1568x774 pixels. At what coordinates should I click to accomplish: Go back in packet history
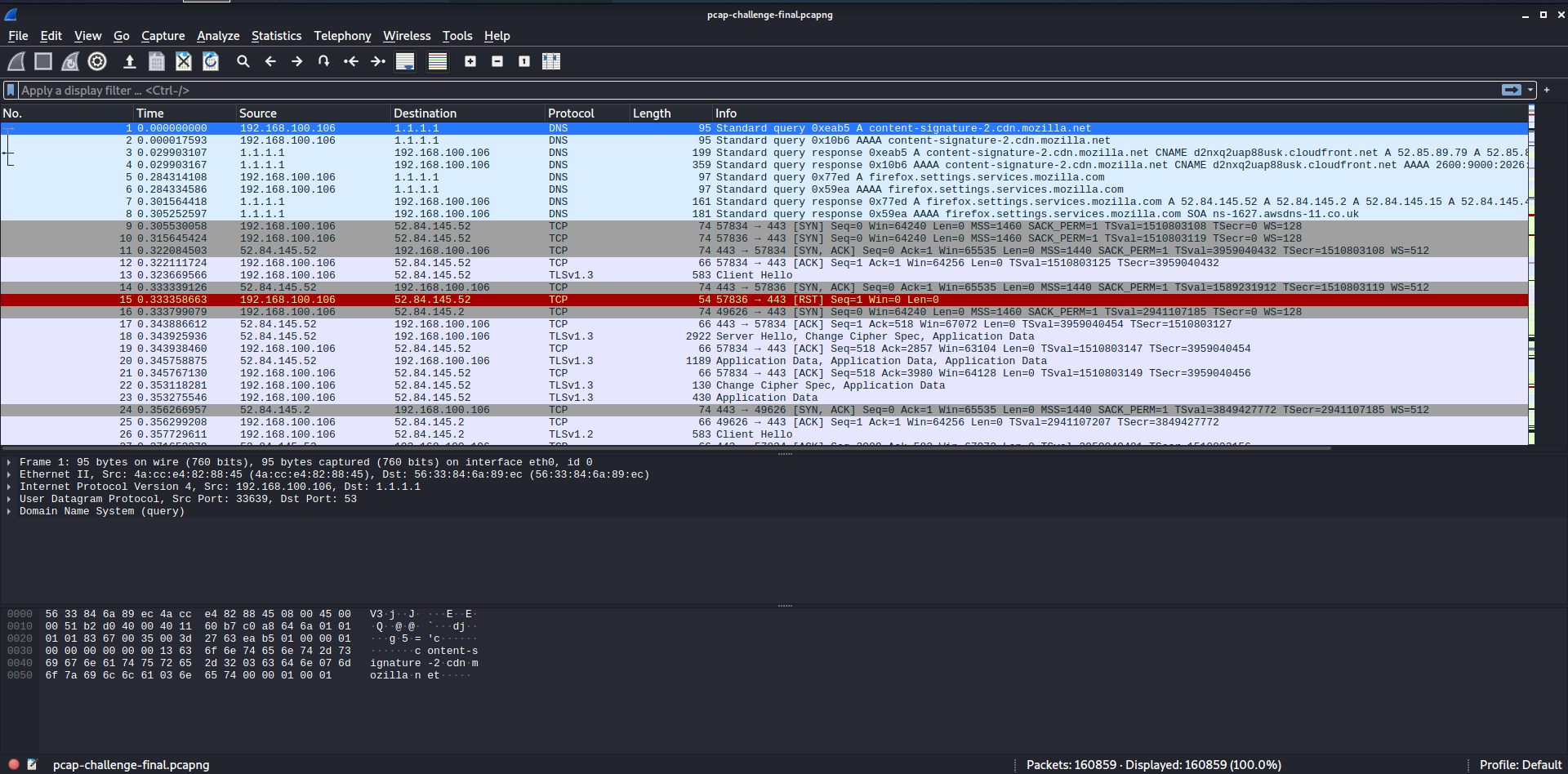(270, 61)
